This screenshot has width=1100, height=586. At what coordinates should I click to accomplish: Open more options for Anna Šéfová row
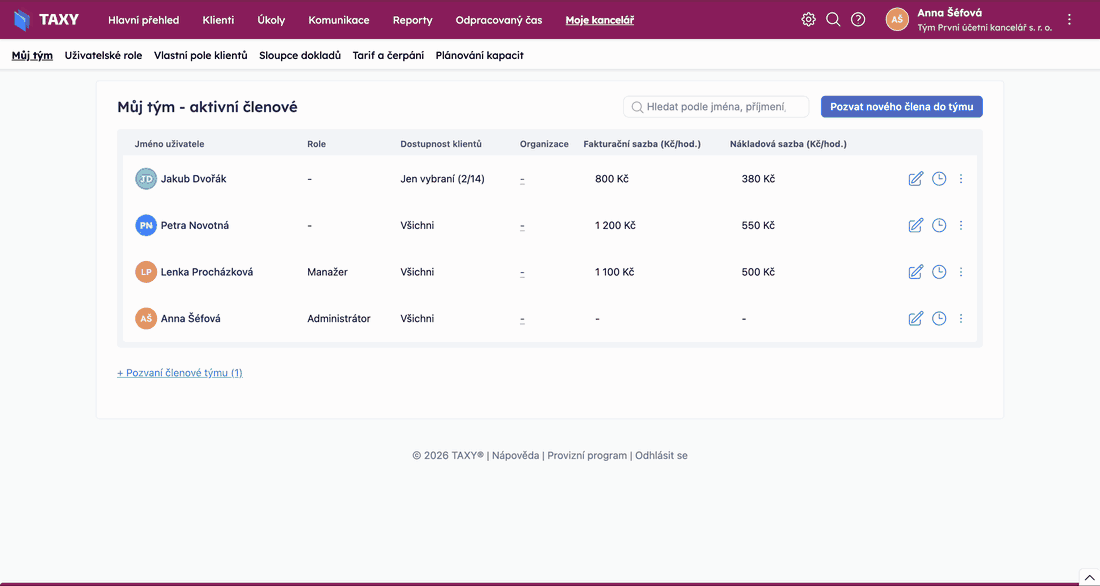(x=961, y=319)
